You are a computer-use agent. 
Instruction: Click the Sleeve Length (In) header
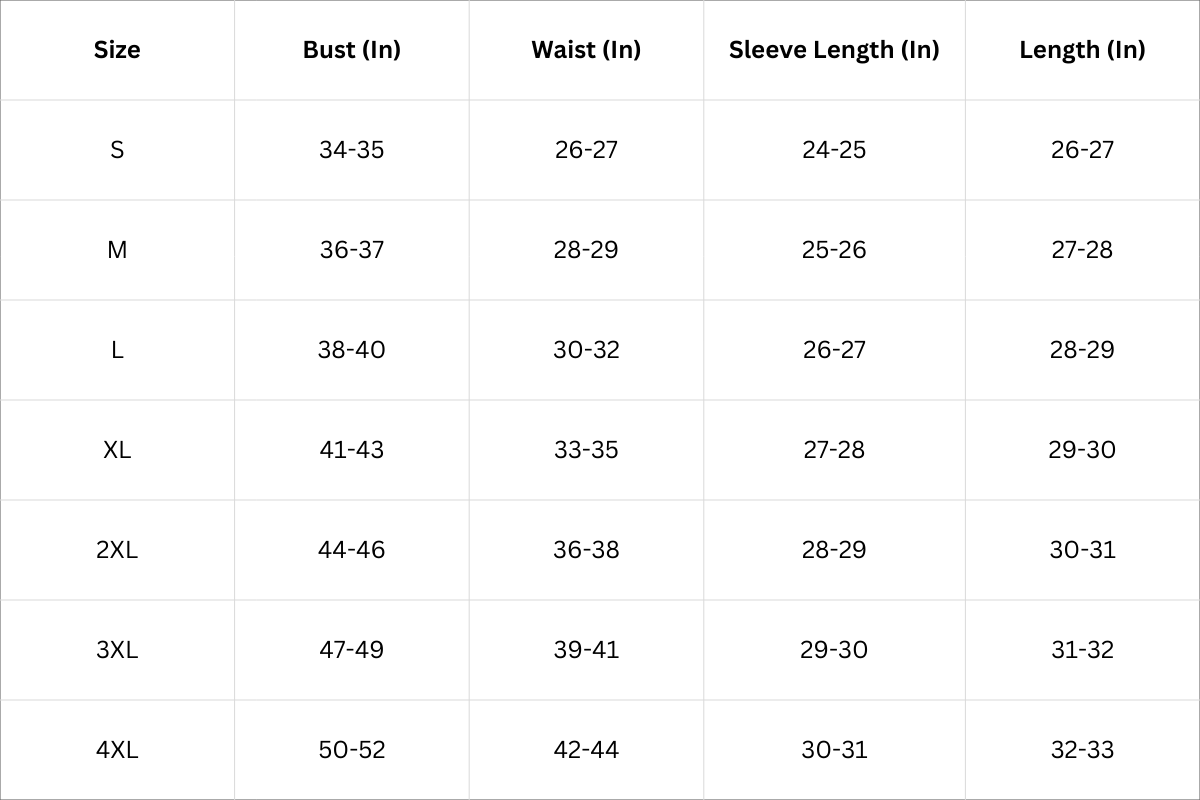[834, 50]
